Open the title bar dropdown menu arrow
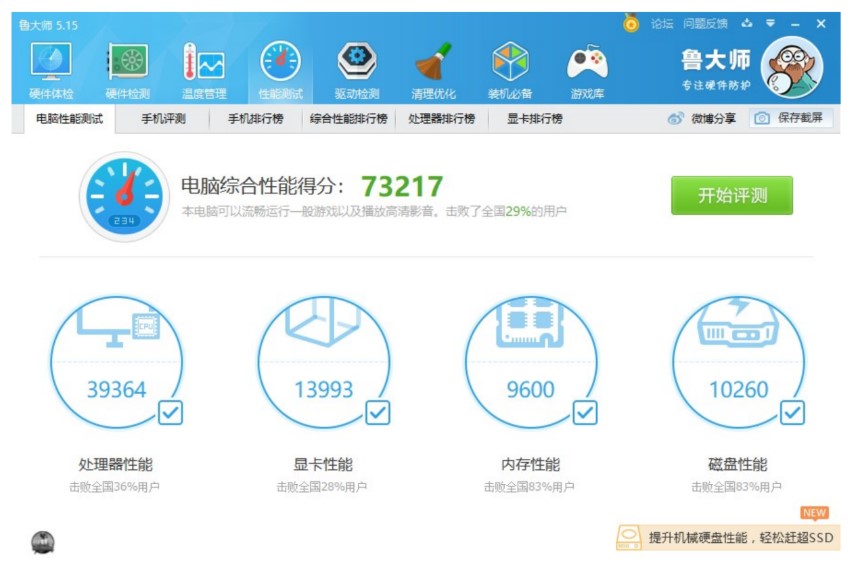The width and height of the screenshot is (858, 574). [770, 23]
